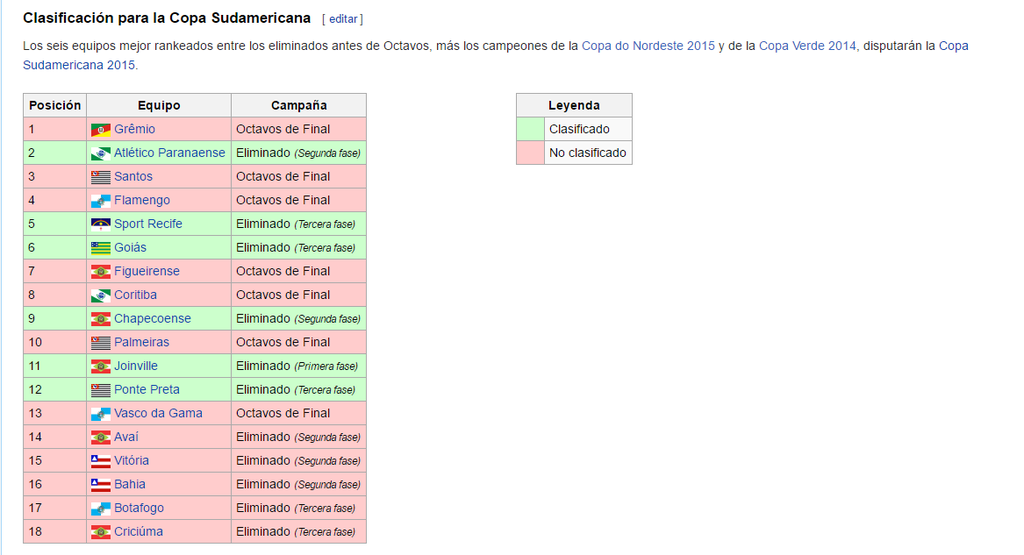Select the 'Clasificado' legend label

point(579,129)
